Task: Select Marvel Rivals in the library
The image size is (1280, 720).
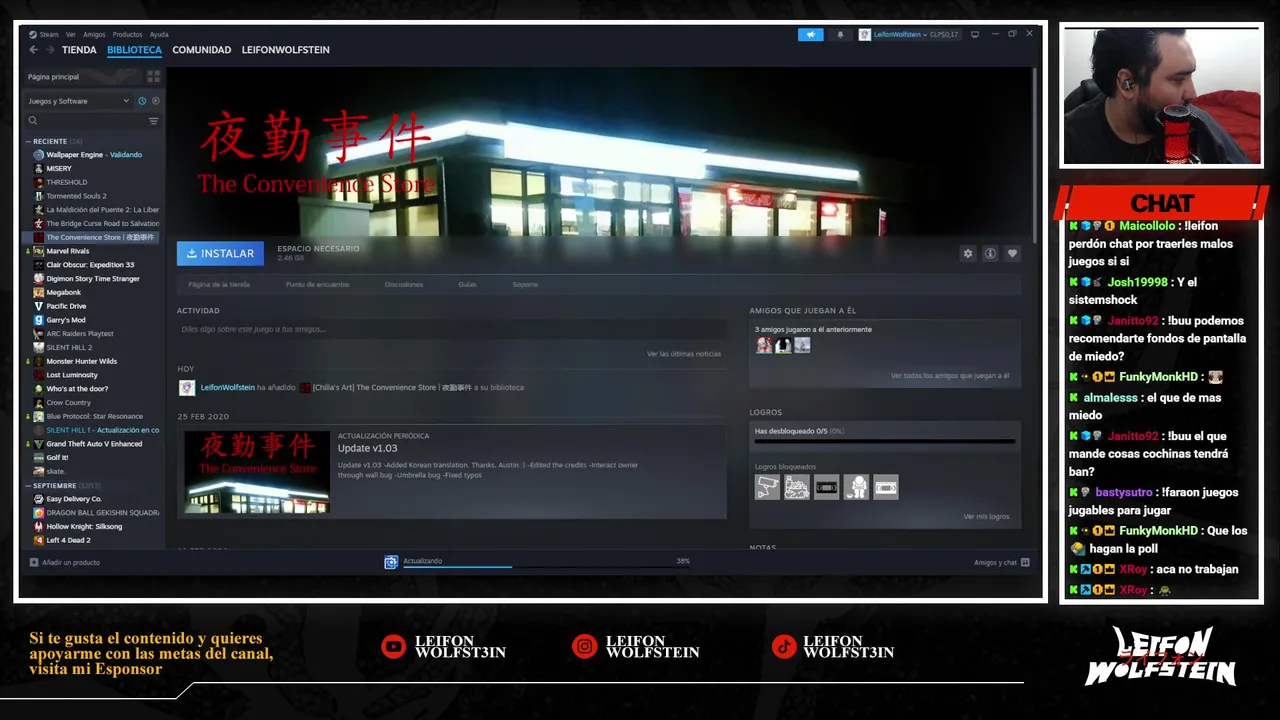Action: click(68, 251)
